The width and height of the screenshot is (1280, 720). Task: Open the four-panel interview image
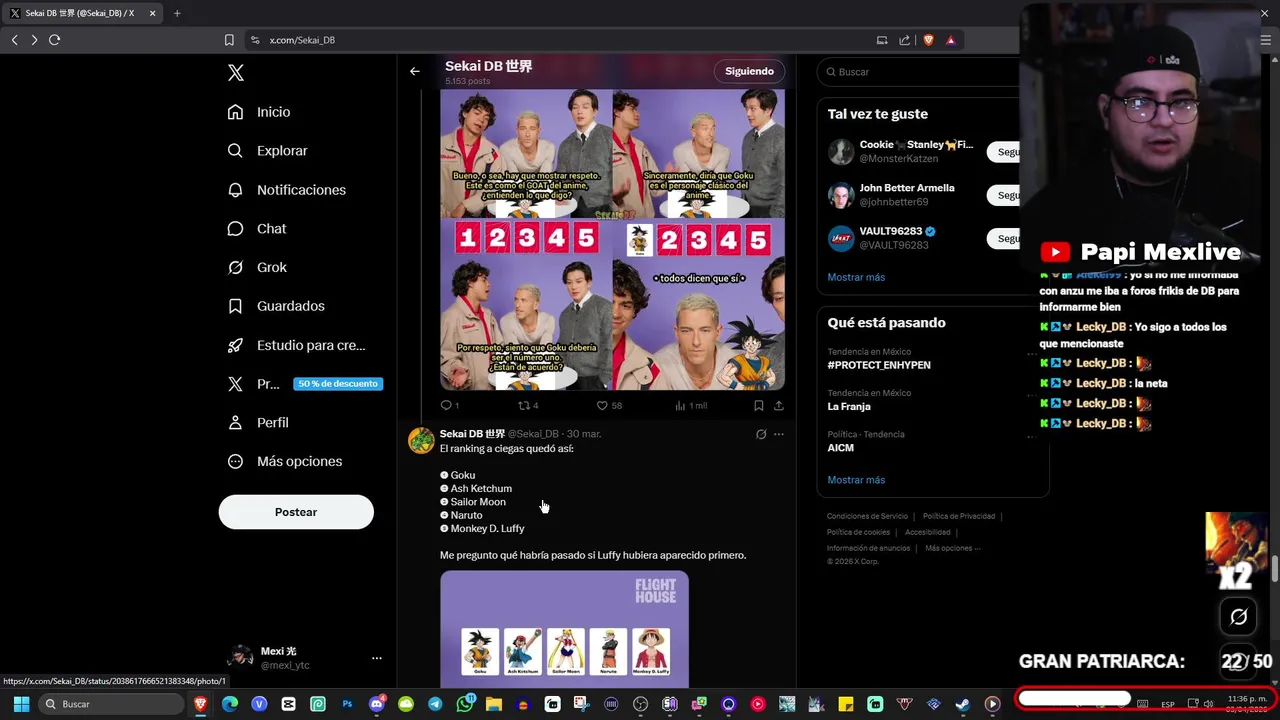(x=612, y=239)
